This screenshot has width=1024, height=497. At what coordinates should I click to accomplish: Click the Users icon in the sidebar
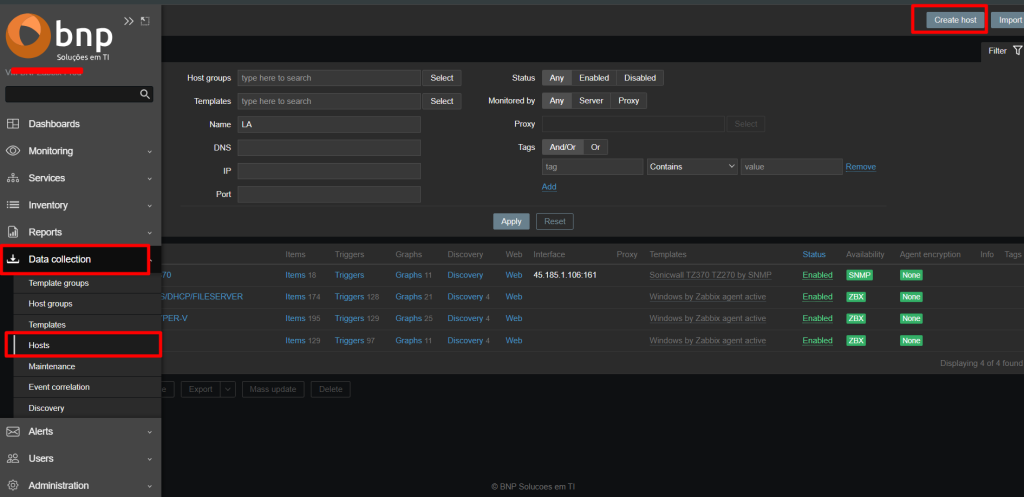click(x=13, y=459)
